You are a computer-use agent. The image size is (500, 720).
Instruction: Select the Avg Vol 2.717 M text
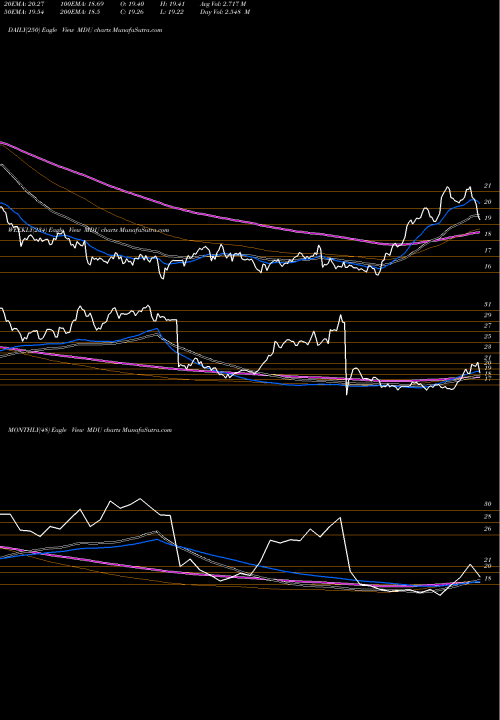[x=224, y=4]
